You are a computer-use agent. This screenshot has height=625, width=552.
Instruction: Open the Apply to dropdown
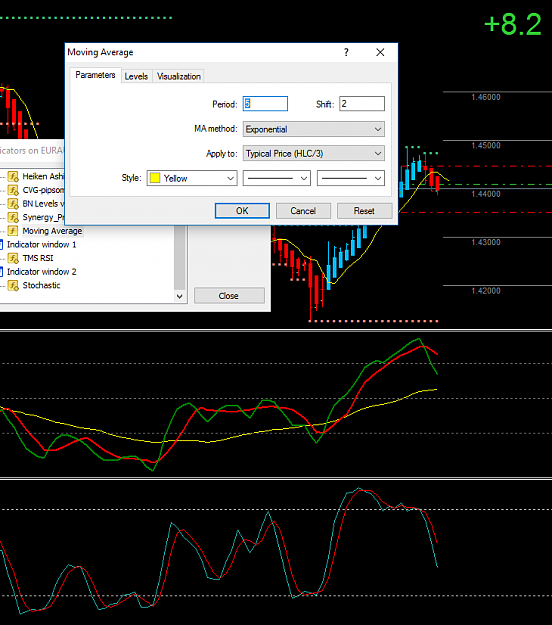click(x=314, y=153)
